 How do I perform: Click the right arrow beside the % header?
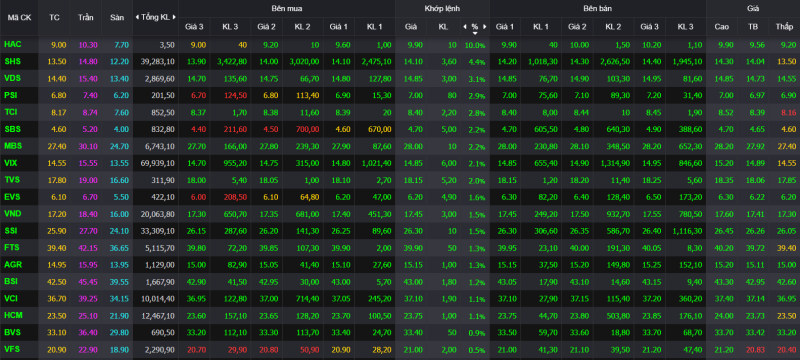click(x=485, y=27)
